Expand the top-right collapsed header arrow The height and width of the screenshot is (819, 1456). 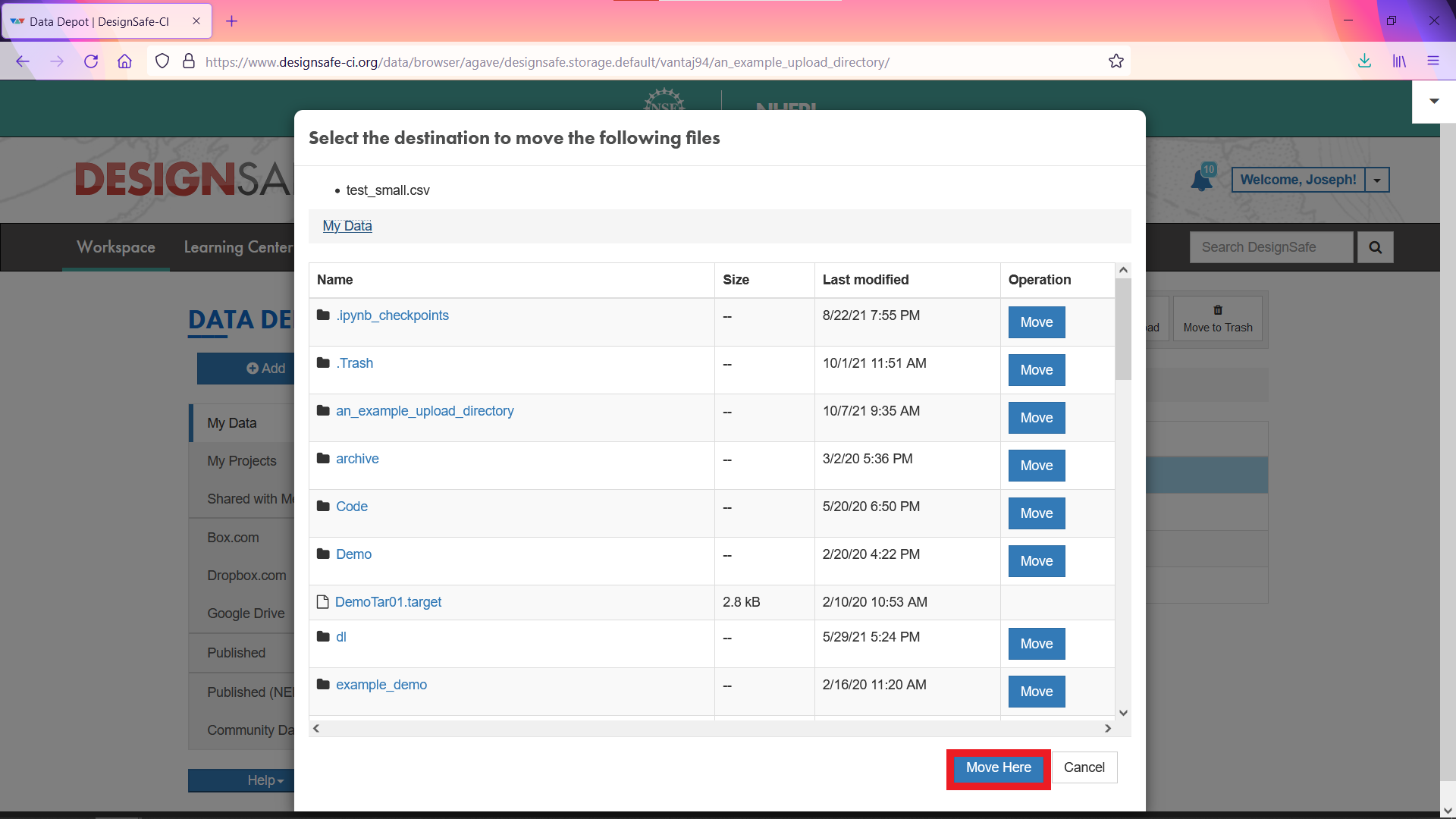pyautogui.click(x=1433, y=101)
